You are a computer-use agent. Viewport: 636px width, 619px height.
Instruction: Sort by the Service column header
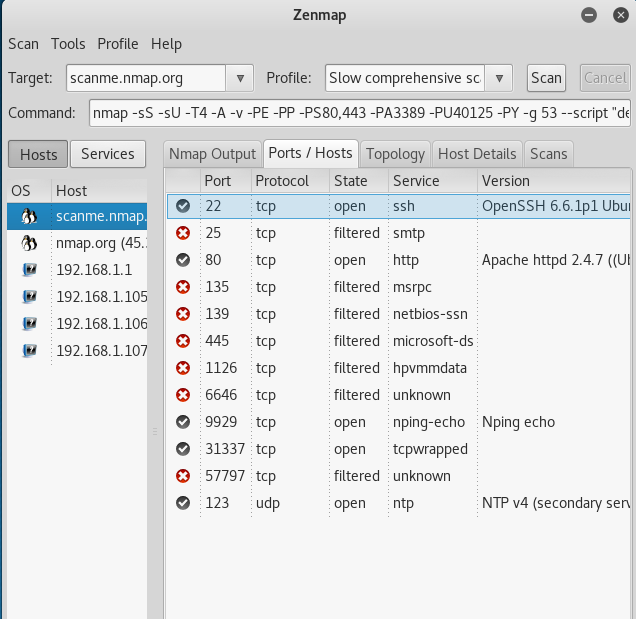coord(433,181)
